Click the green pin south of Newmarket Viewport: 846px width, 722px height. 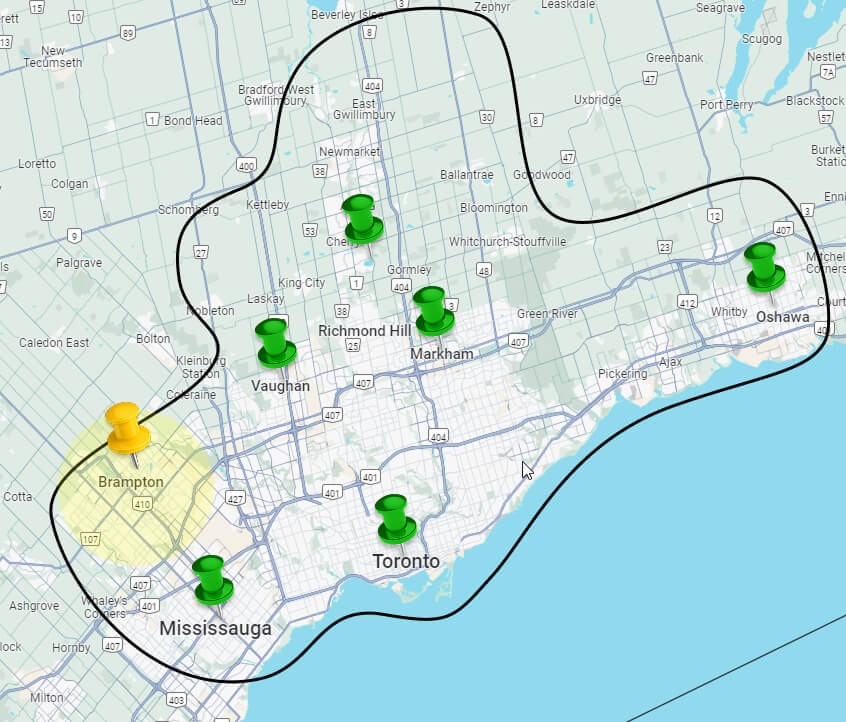click(x=361, y=217)
